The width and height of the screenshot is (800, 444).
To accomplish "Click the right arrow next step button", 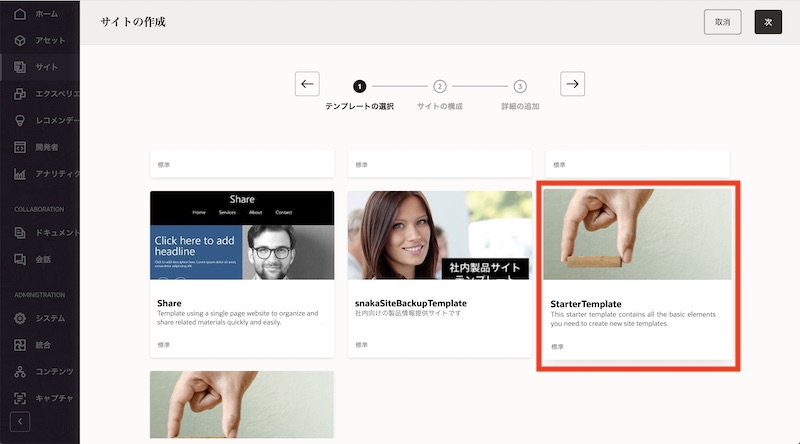I will tap(572, 85).
